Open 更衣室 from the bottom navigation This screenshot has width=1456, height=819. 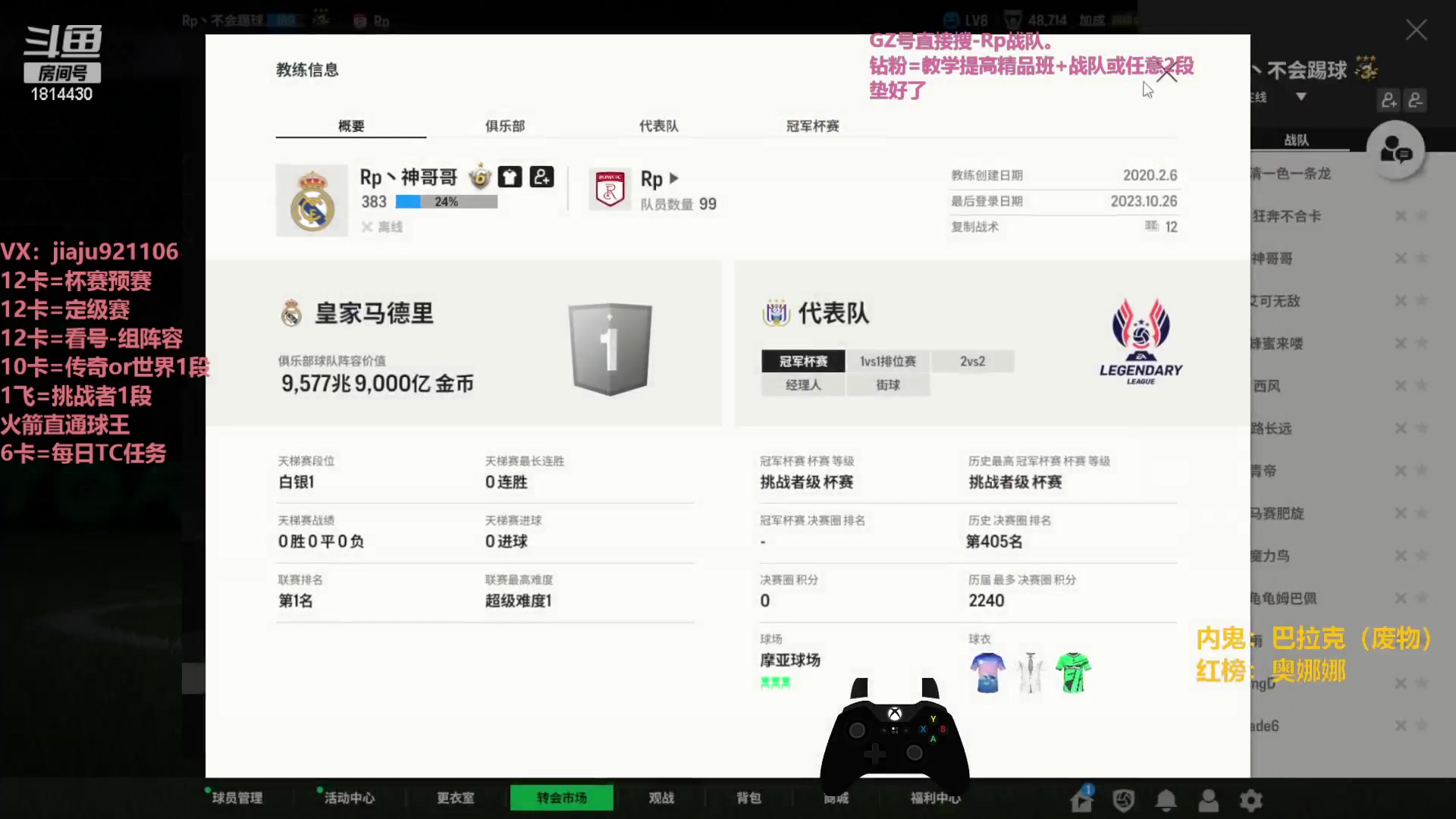coord(455,798)
